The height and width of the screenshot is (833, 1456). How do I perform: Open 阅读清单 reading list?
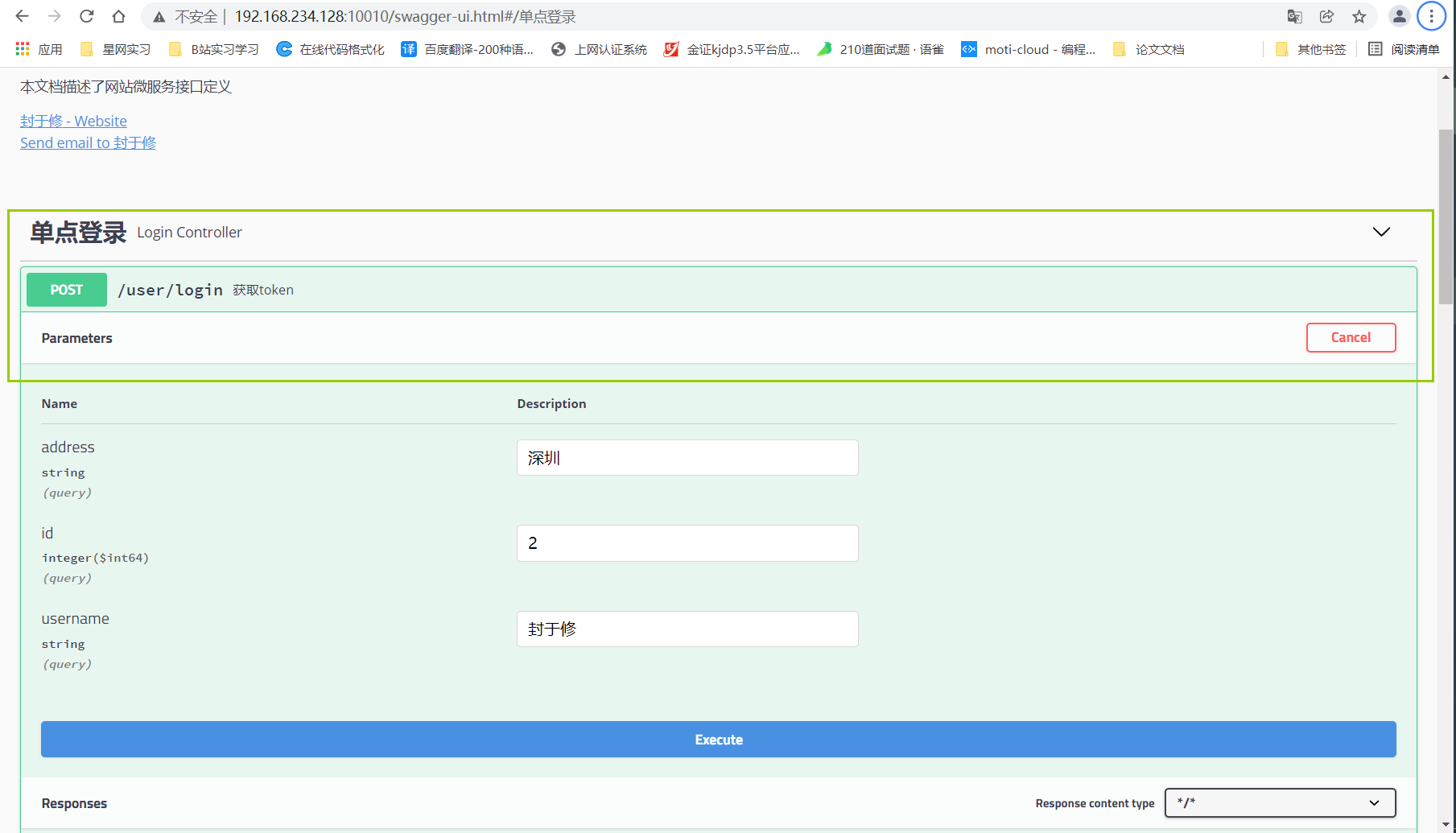coord(1404,49)
